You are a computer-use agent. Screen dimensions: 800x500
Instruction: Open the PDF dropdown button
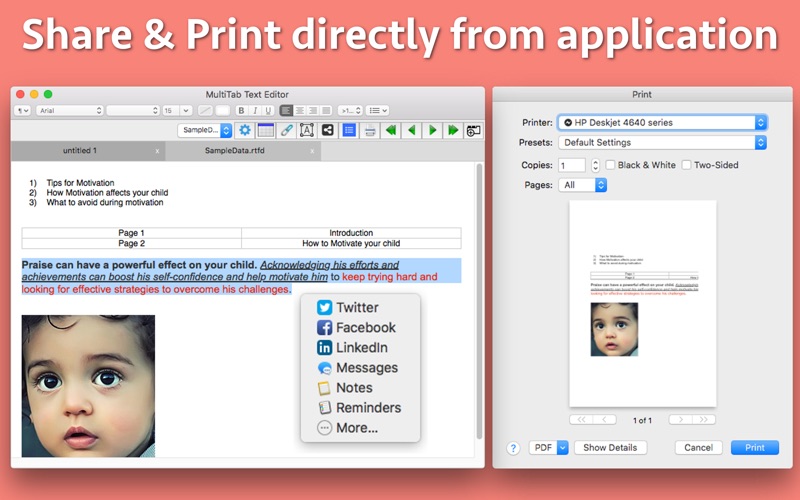click(x=548, y=447)
